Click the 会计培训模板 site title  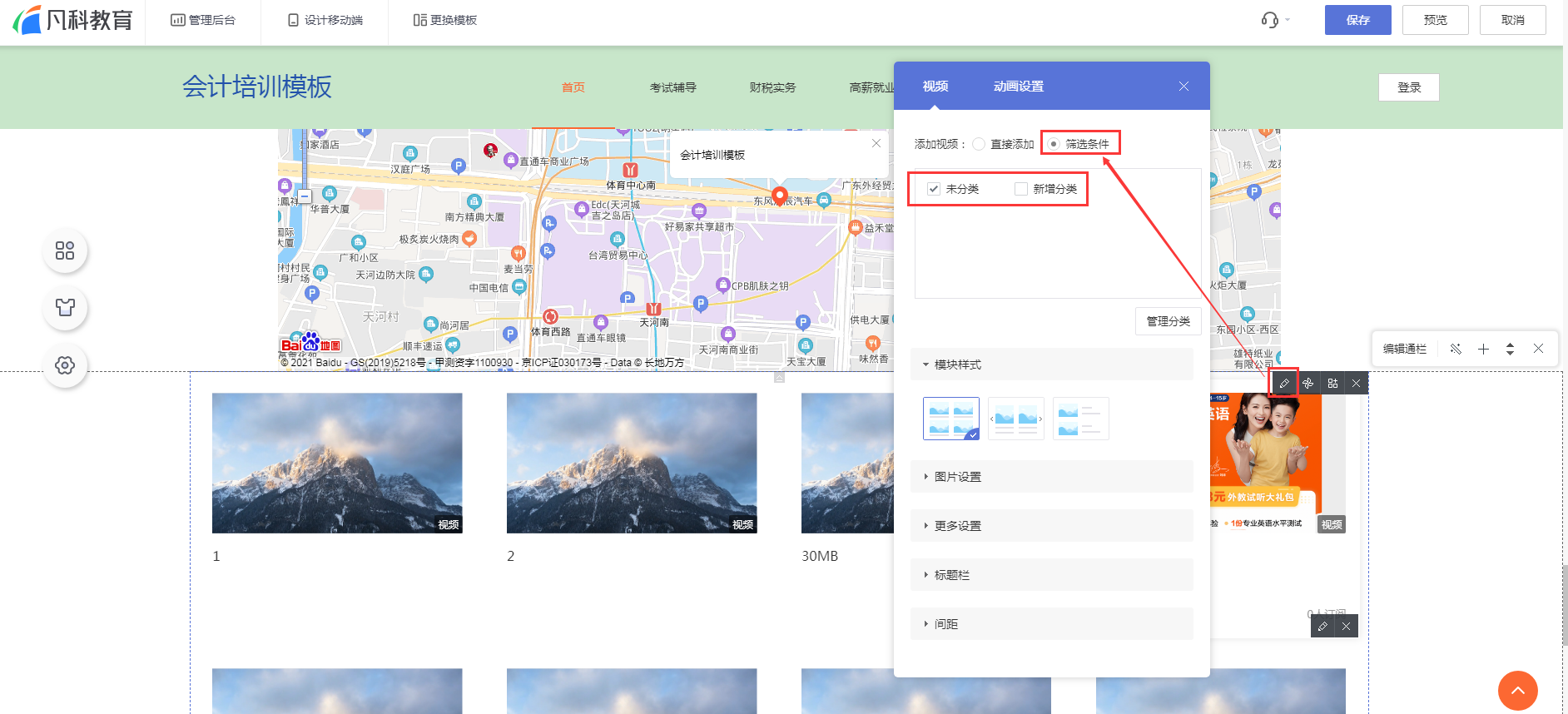click(257, 87)
